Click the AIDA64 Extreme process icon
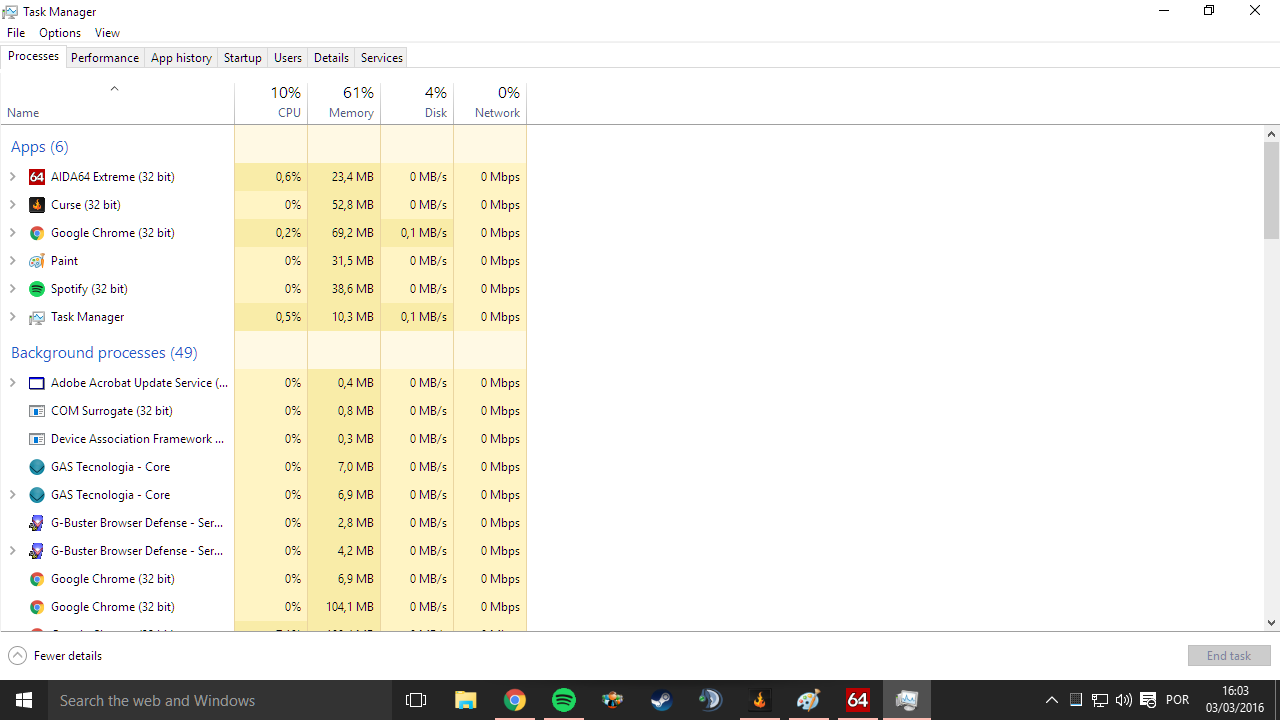 point(37,177)
